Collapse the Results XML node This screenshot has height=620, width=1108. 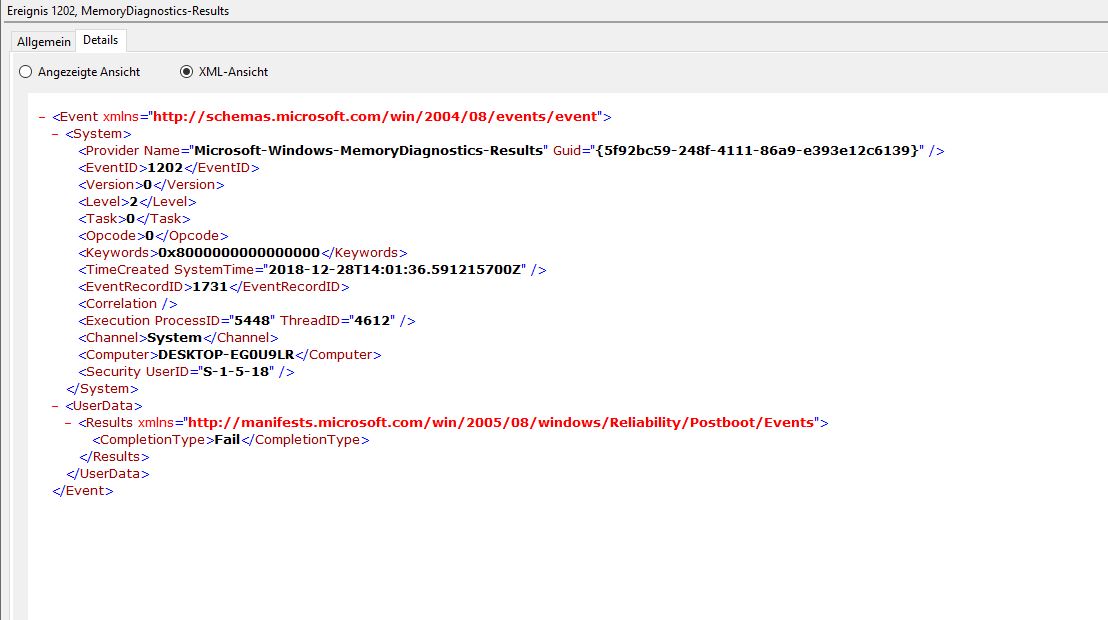[69, 423]
